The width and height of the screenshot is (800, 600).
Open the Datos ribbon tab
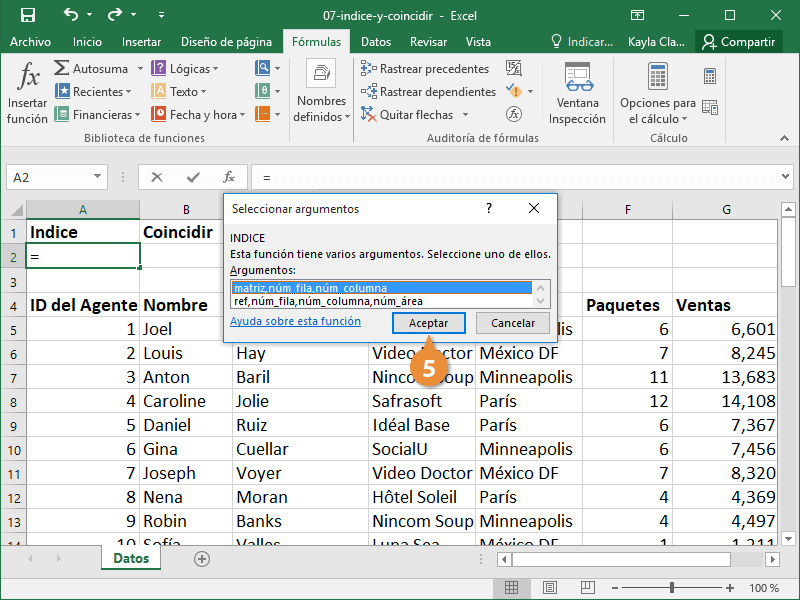[376, 42]
